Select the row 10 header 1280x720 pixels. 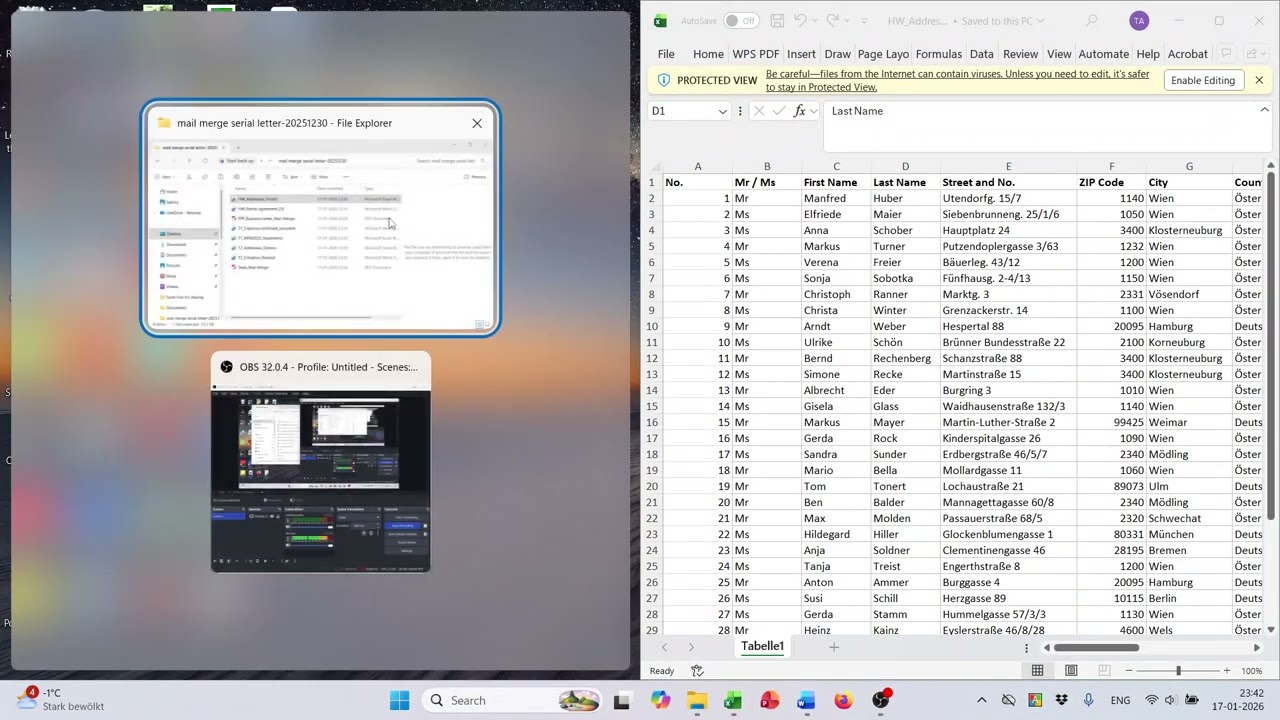point(652,326)
